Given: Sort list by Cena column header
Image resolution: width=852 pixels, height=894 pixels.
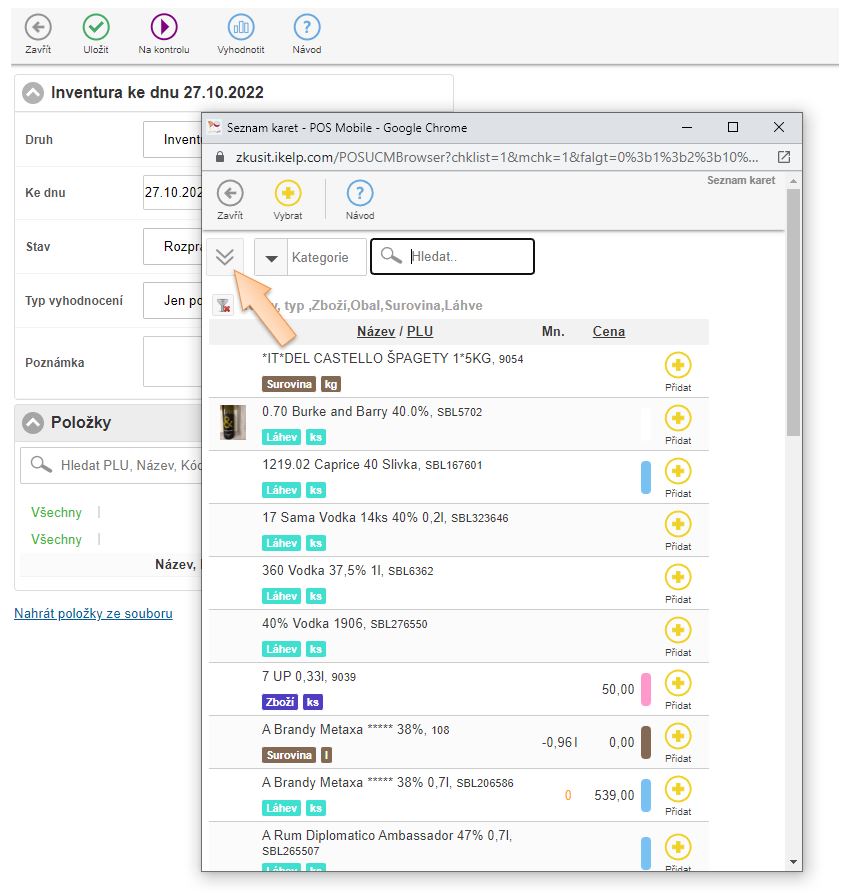Looking at the screenshot, I should click(x=608, y=332).
